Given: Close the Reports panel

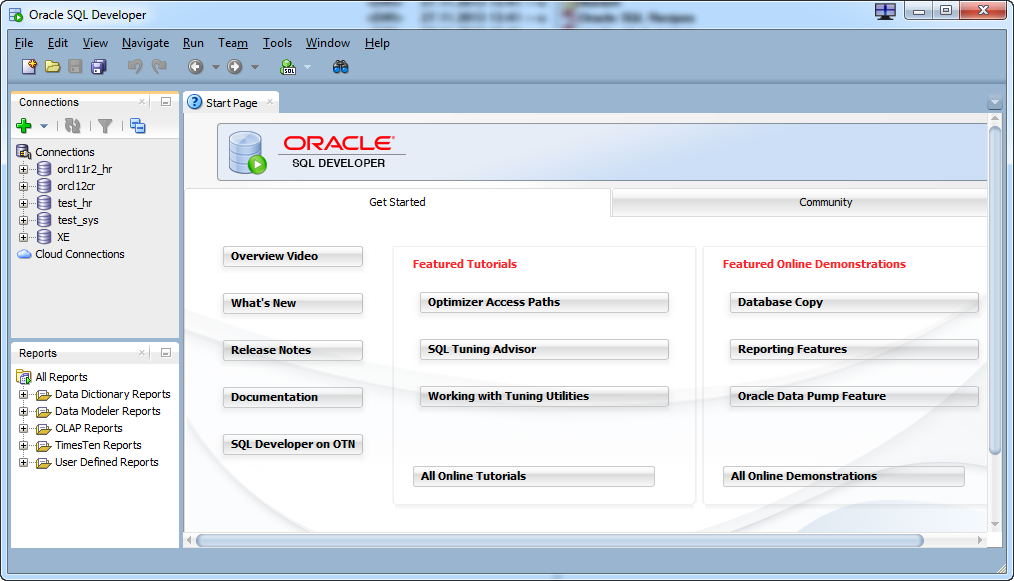Looking at the screenshot, I should pyautogui.click(x=142, y=353).
